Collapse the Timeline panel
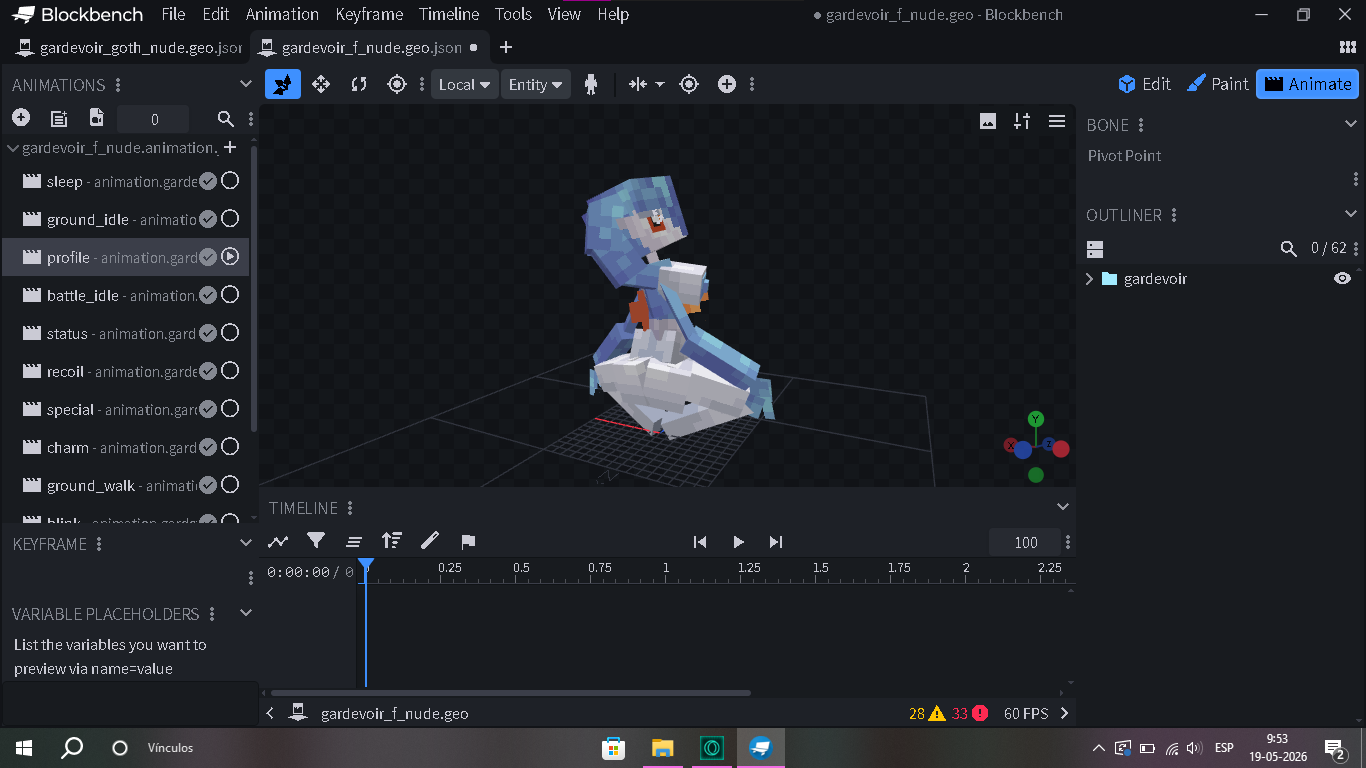Image resolution: width=1366 pixels, height=768 pixels. point(1063,507)
